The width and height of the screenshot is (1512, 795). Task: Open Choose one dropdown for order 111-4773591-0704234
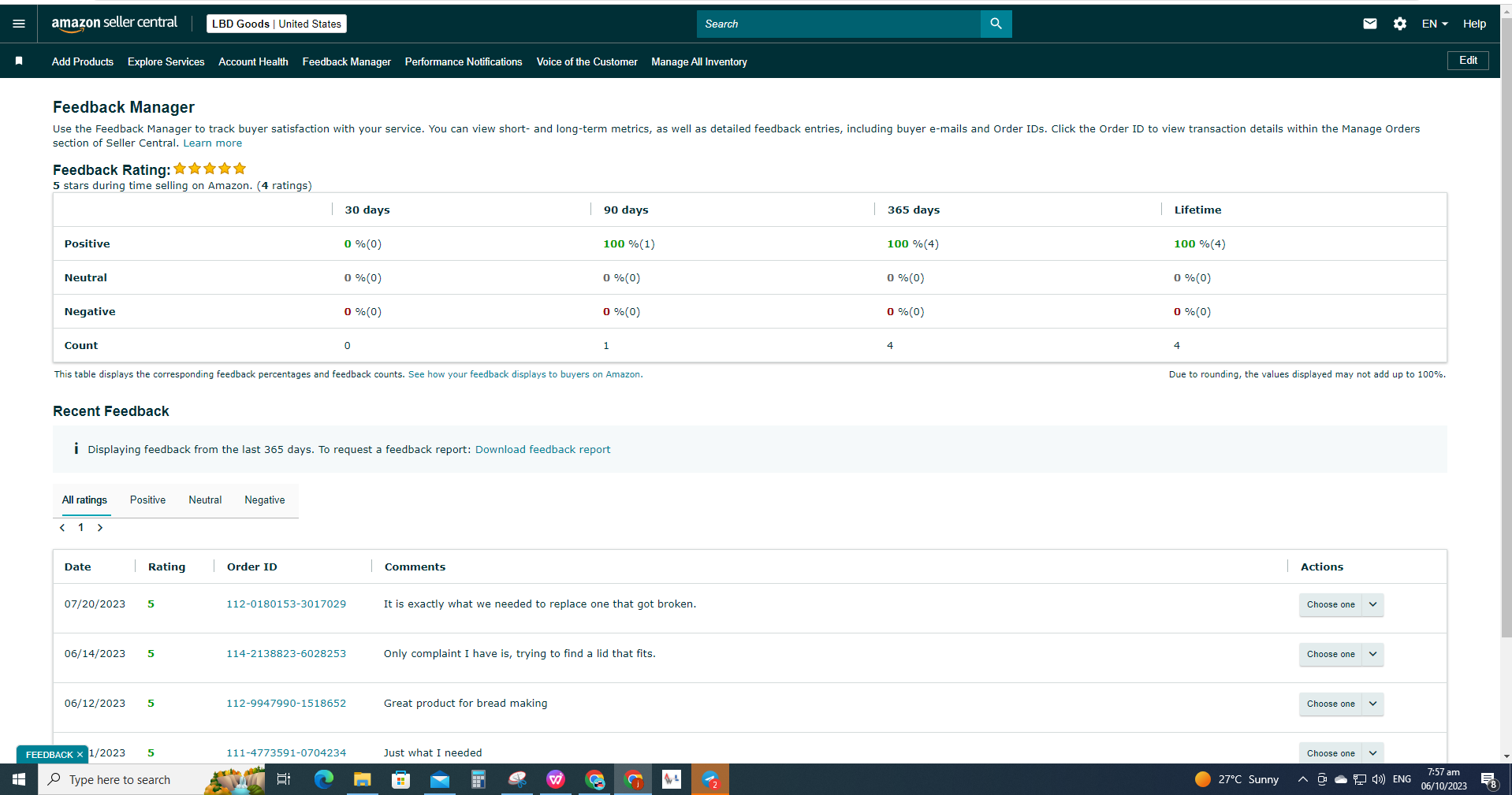coord(1341,752)
